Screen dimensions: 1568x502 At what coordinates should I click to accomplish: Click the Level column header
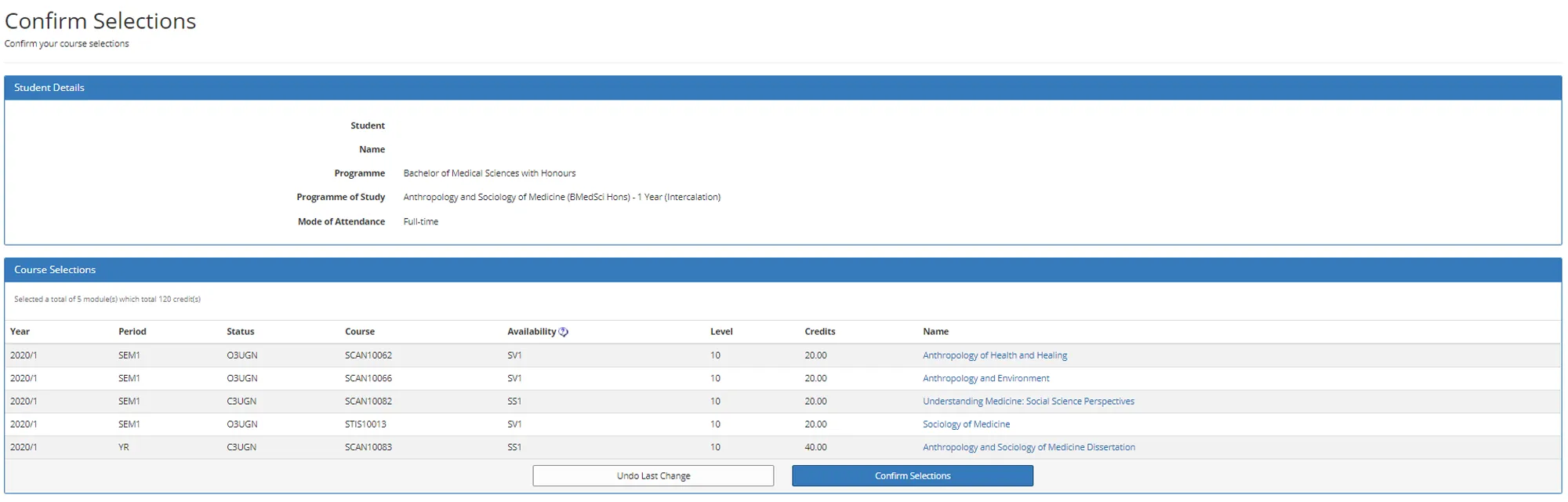721,332
